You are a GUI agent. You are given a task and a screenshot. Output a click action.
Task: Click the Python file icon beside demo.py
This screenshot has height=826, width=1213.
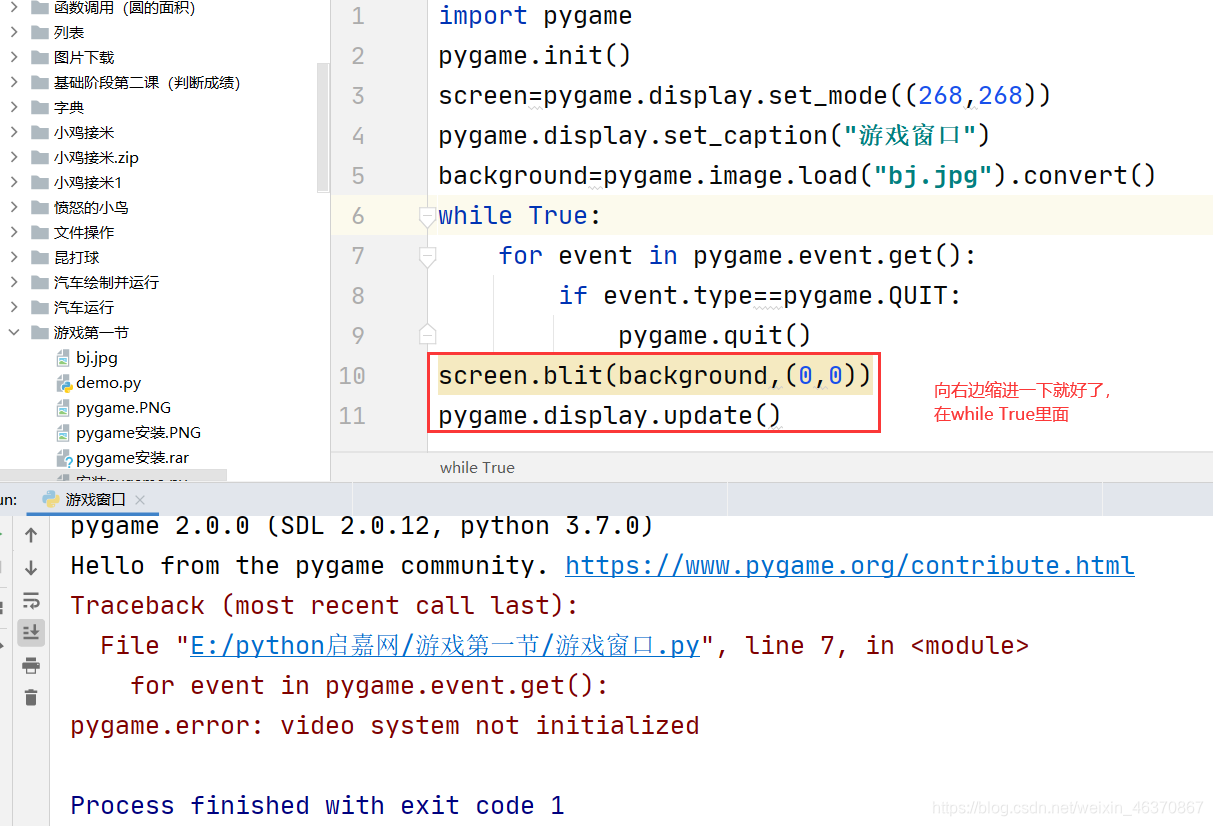pyautogui.click(x=62, y=382)
